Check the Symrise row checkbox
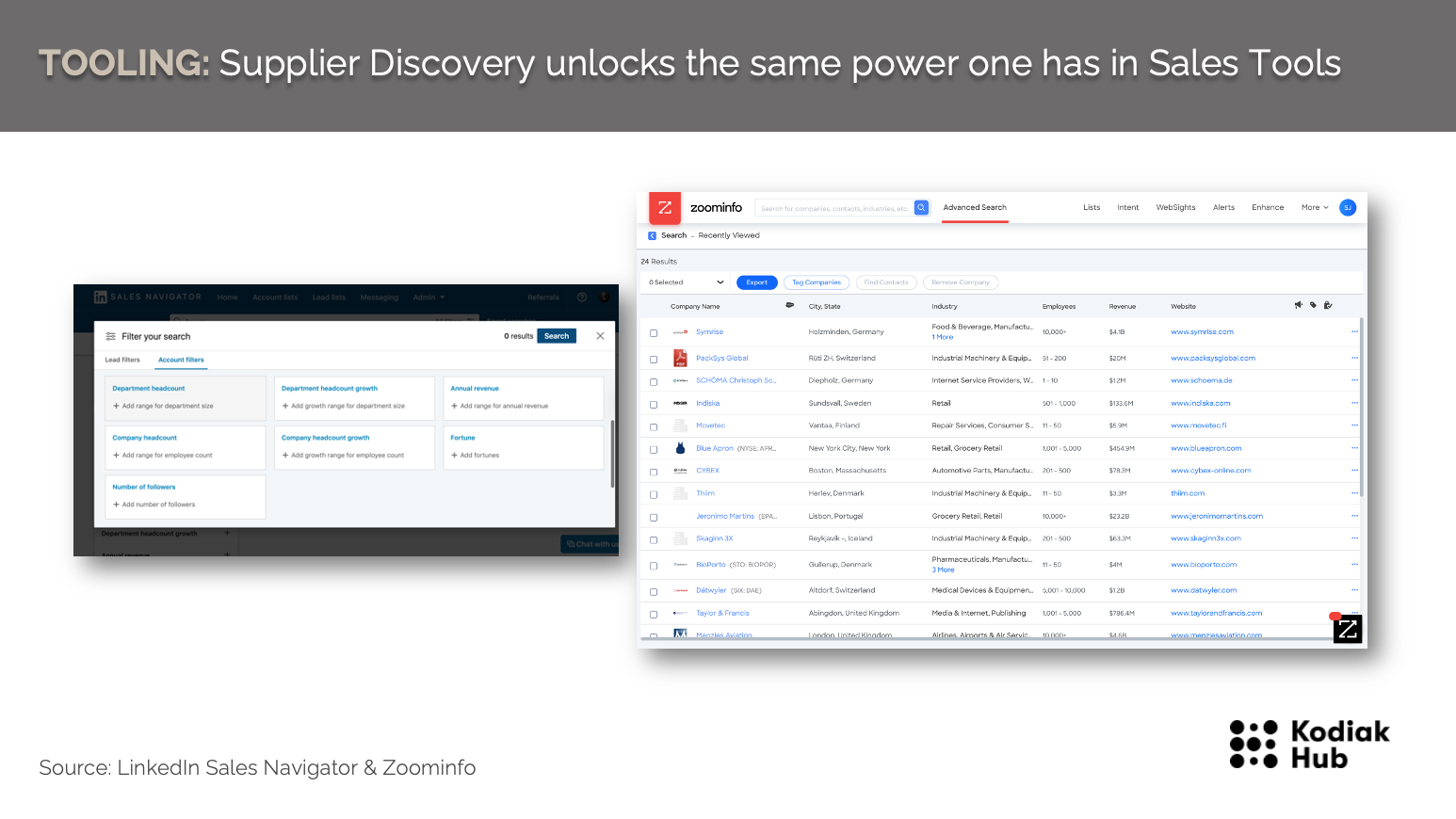The image size is (1456, 819). coord(654,333)
